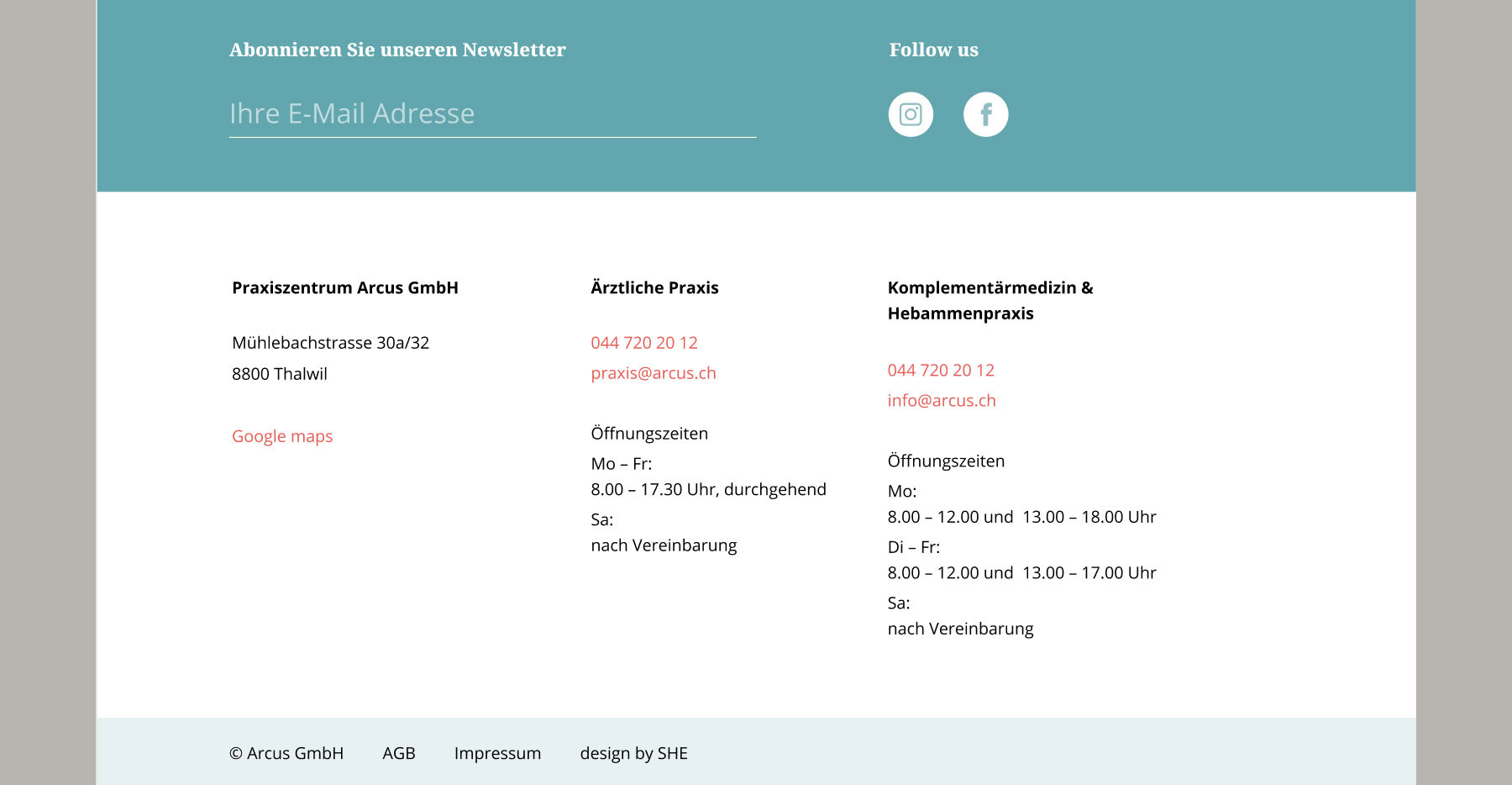This screenshot has height=785, width=1512.
Task: Select the Ärztliche Praxis heading
Action: 654,287
